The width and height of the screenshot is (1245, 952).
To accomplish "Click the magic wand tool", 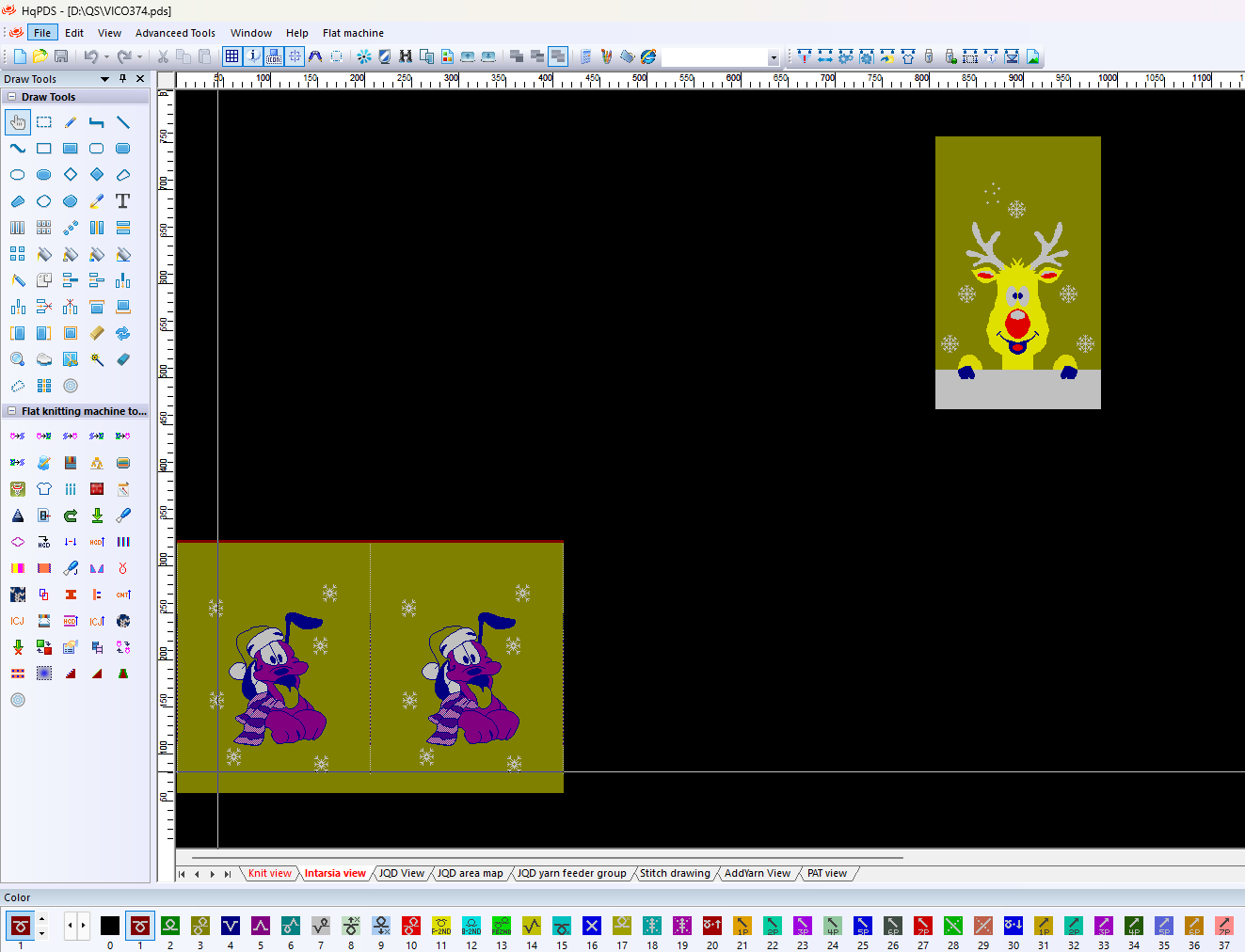I will [x=96, y=359].
